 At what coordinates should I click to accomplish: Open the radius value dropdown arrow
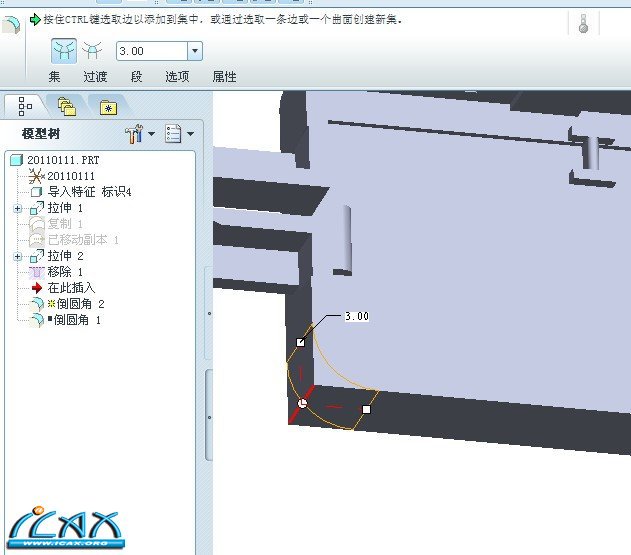(x=195, y=51)
